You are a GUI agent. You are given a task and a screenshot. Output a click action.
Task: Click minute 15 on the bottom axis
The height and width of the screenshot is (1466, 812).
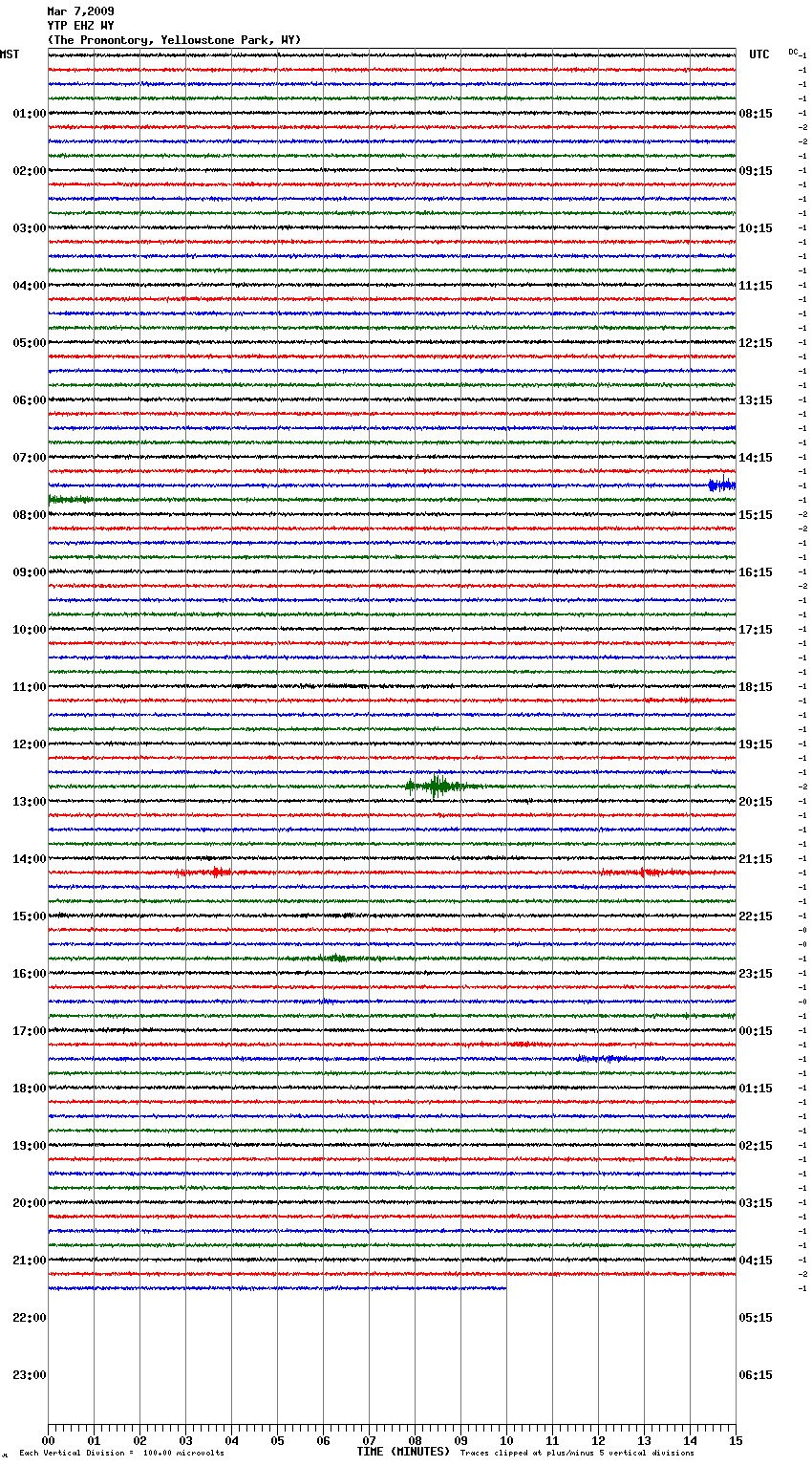point(736,1441)
